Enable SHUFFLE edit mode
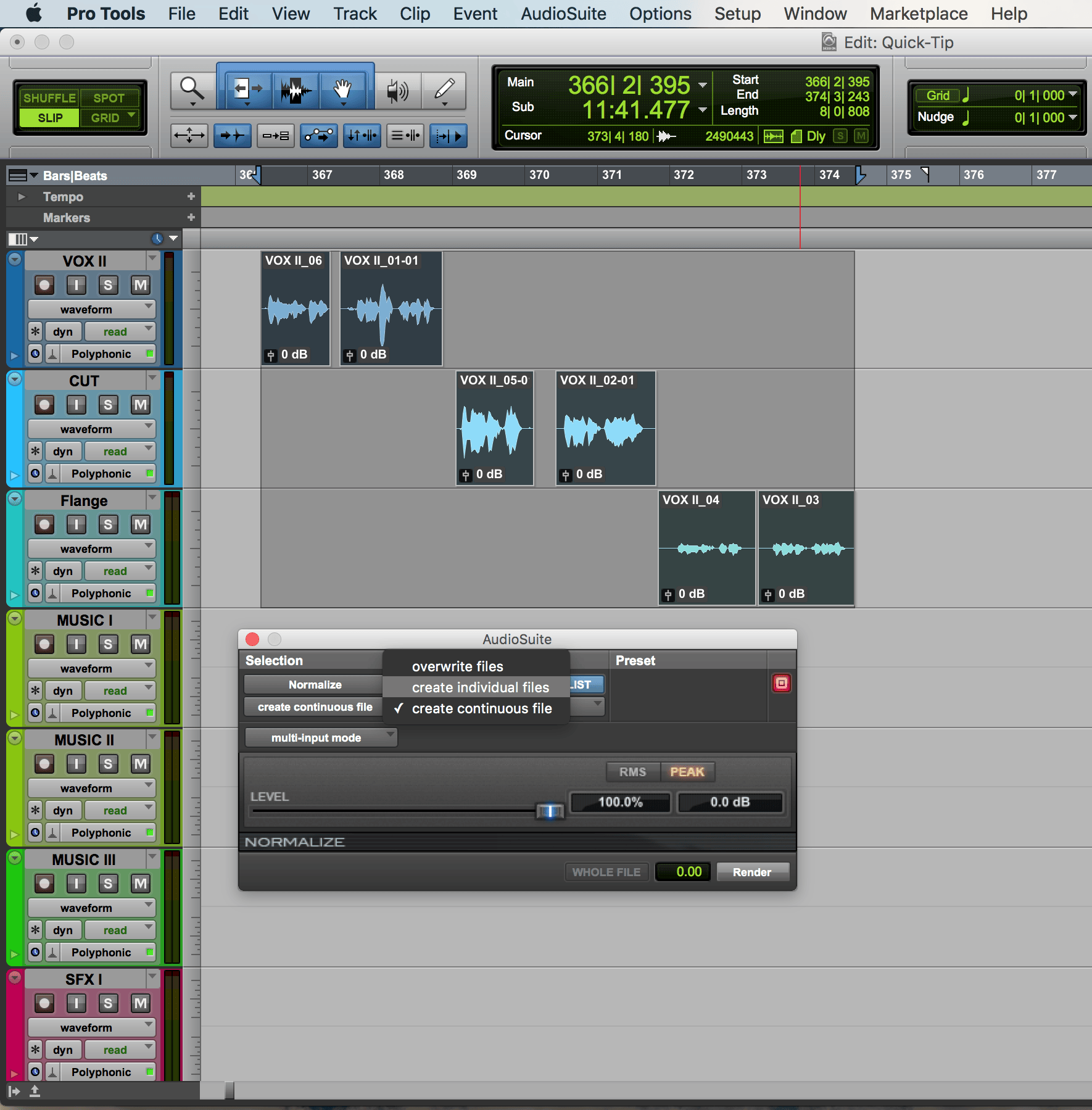Screen dimensions: 1092x1110 click(x=49, y=98)
